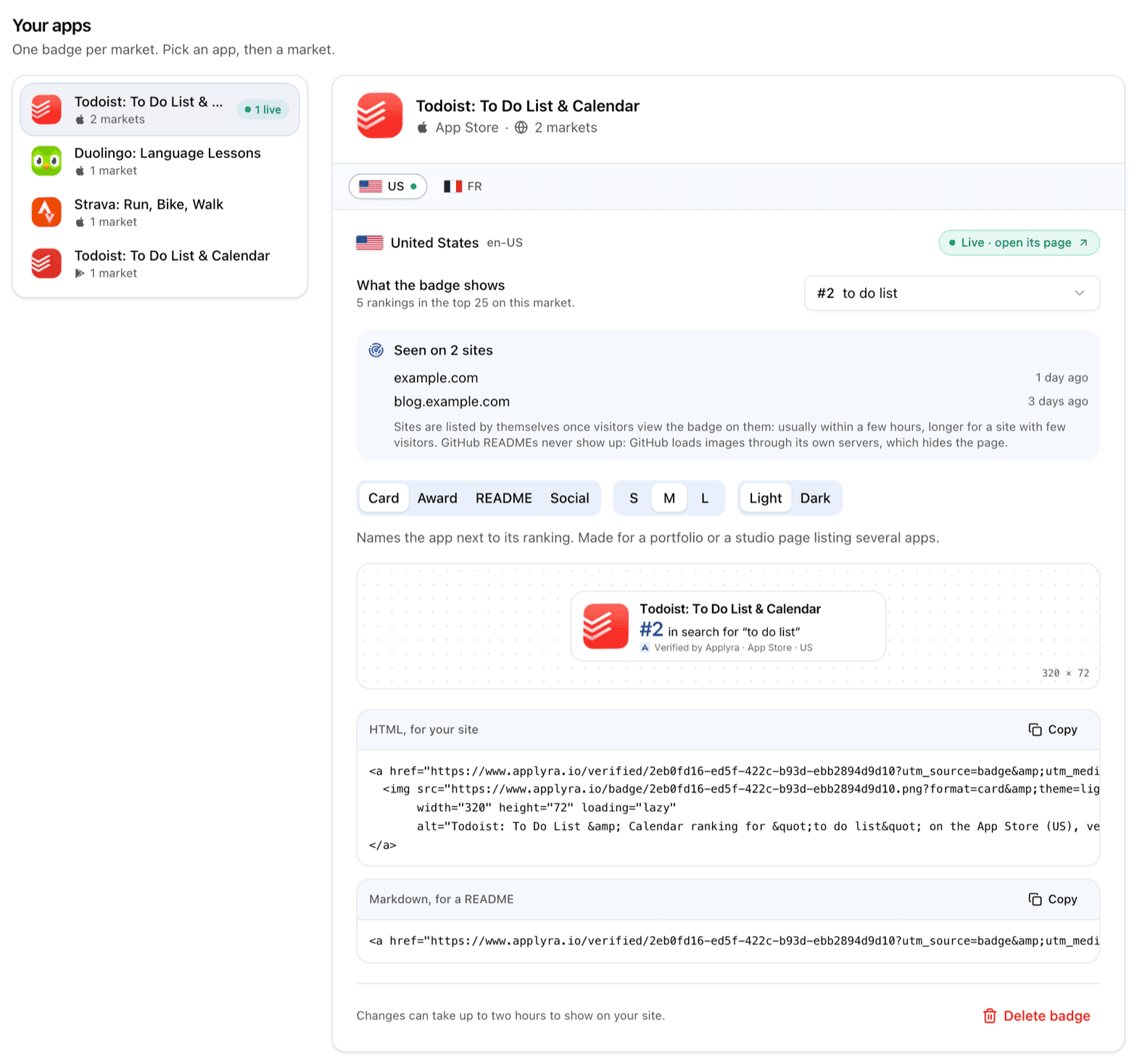Click the Todoist icon in the badge preview
This screenshot has width=1137, height=1064.
coord(605,626)
